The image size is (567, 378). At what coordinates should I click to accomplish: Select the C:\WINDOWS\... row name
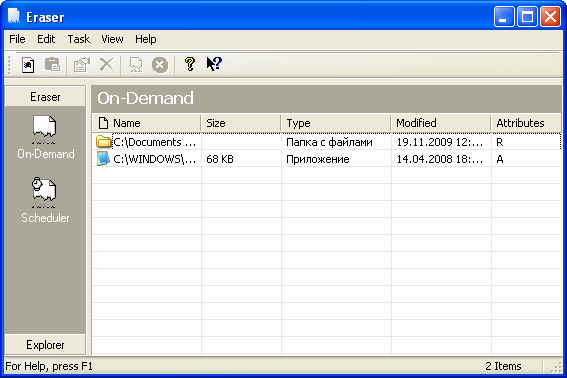coord(155,159)
